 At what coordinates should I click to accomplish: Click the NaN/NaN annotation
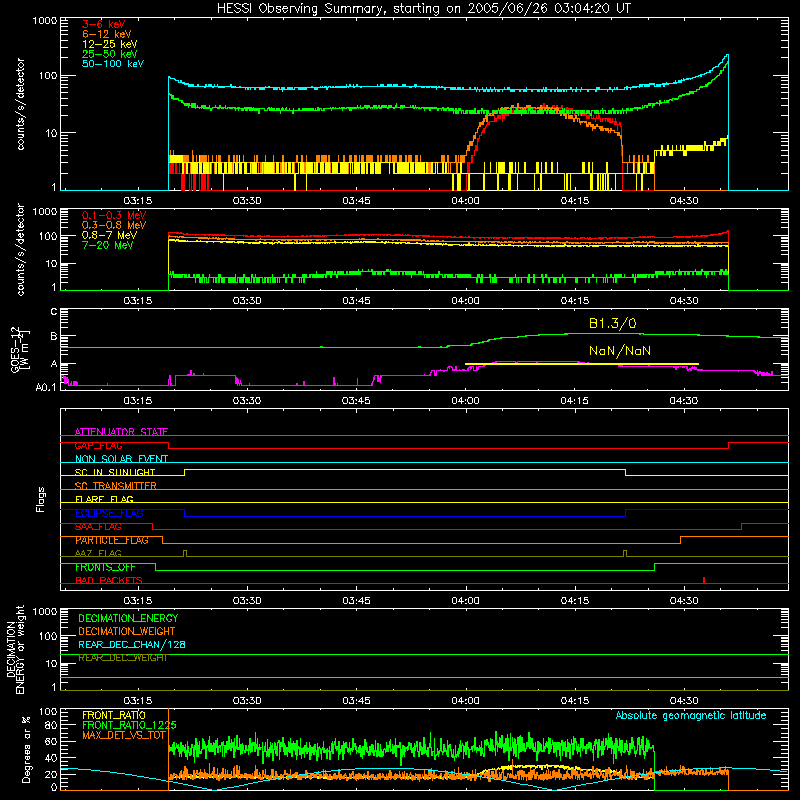[619, 351]
